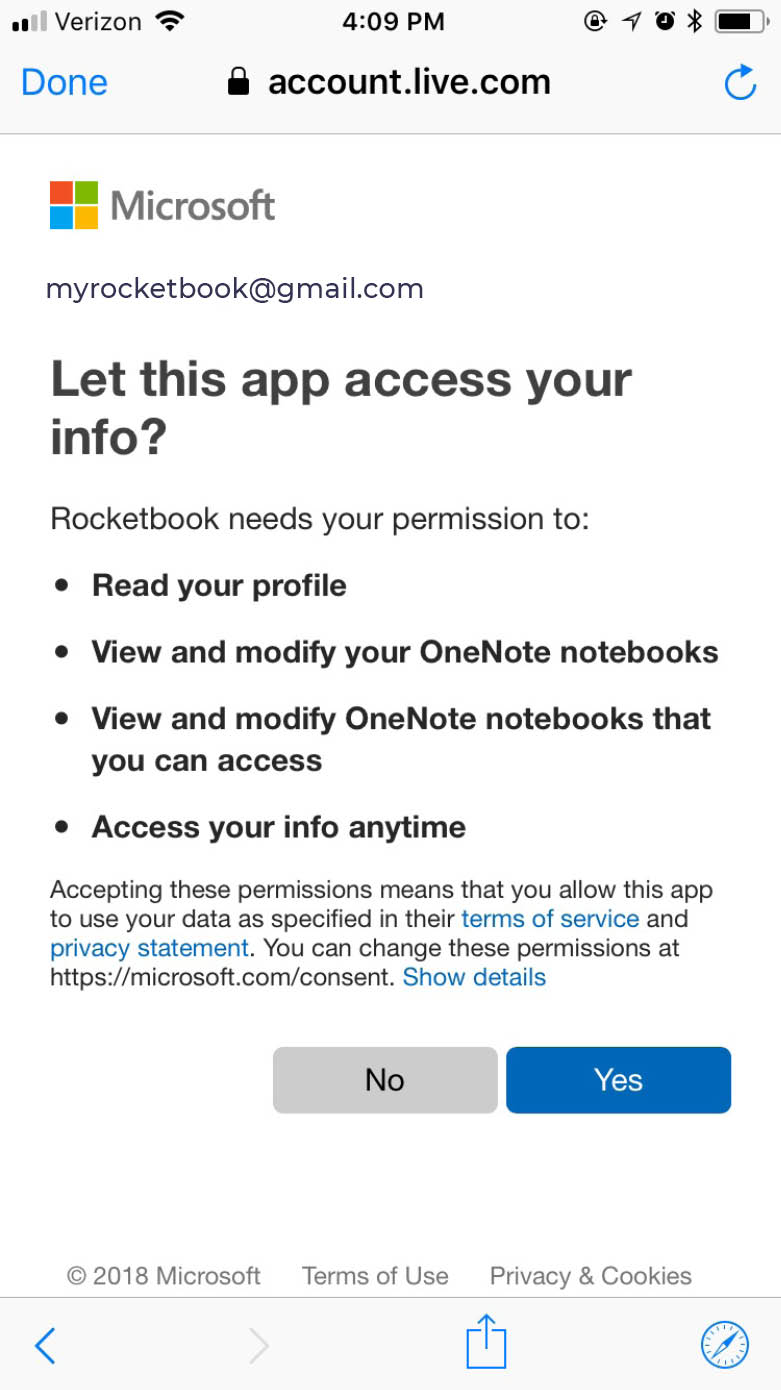The height and width of the screenshot is (1390, 781).
Task: Tap the browser forward arrow
Action: click(x=258, y=1345)
